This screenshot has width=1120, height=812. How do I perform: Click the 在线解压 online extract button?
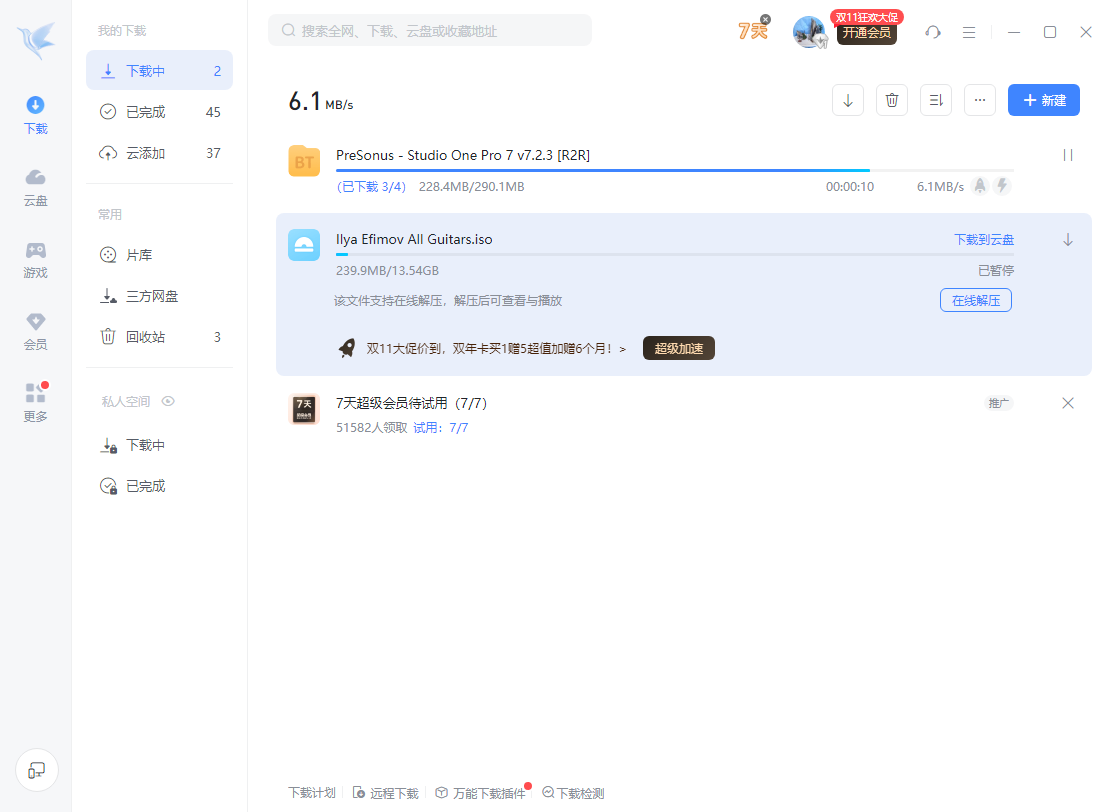click(x=975, y=300)
